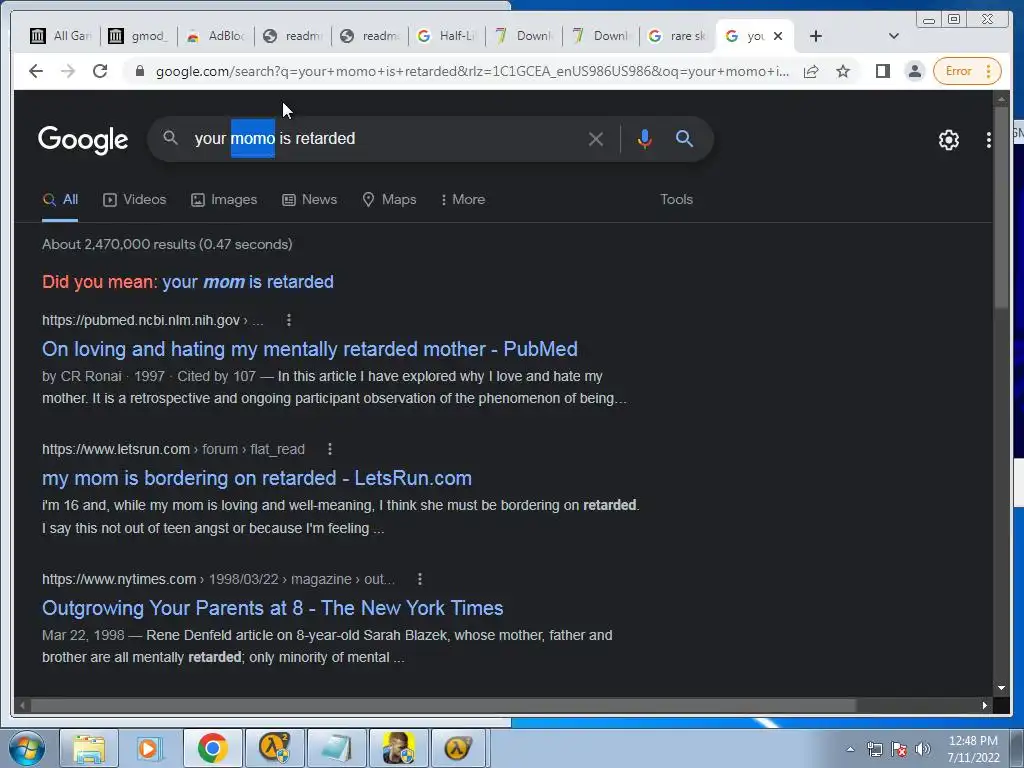Open the Chrome profile avatar
The image size is (1024, 768).
pos(915,71)
